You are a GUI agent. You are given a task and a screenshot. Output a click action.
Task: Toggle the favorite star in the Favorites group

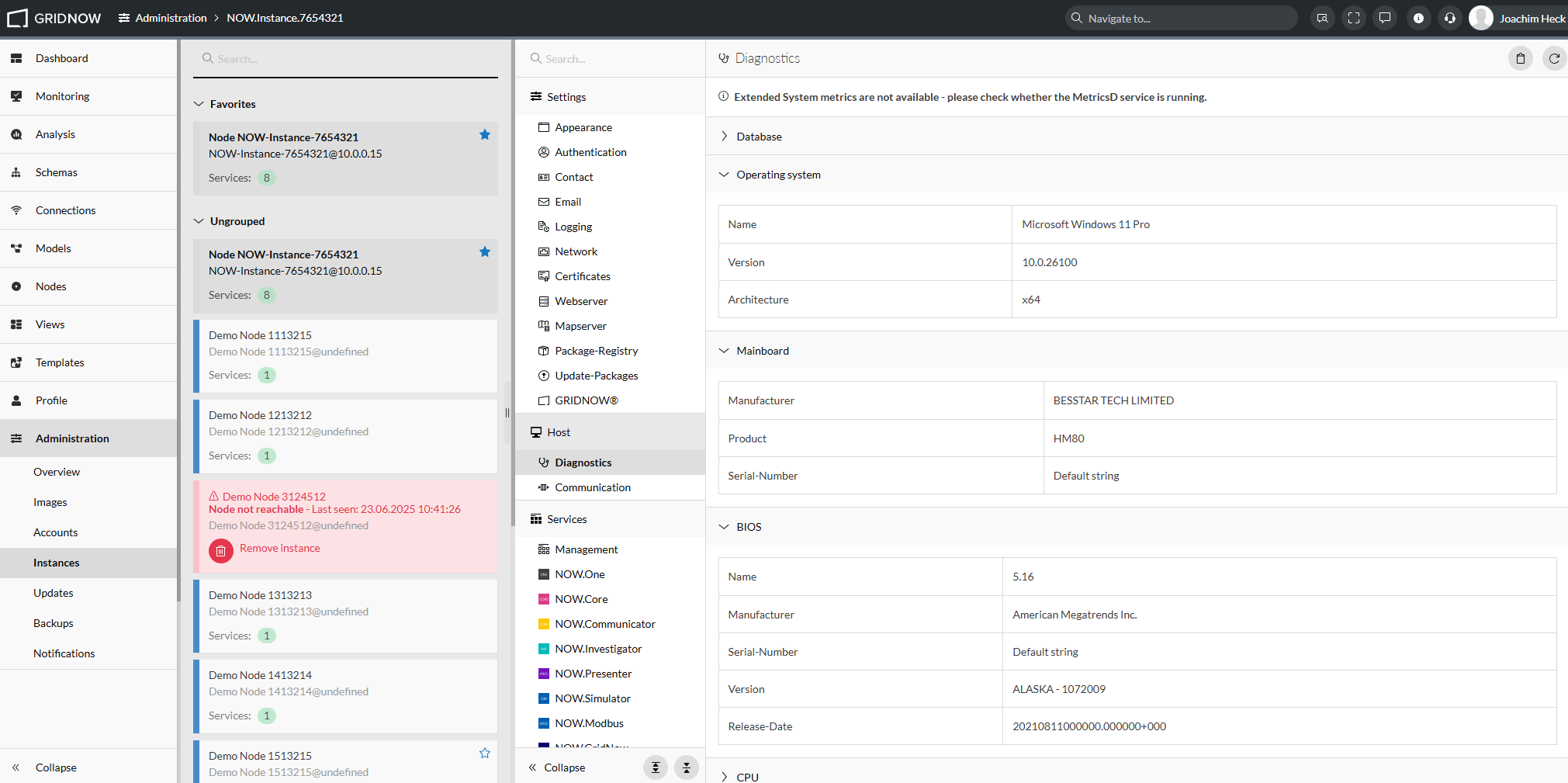click(485, 134)
